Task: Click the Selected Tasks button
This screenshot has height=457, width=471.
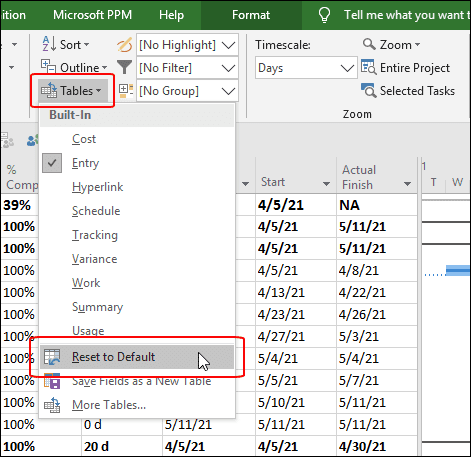Action: click(x=408, y=90)
